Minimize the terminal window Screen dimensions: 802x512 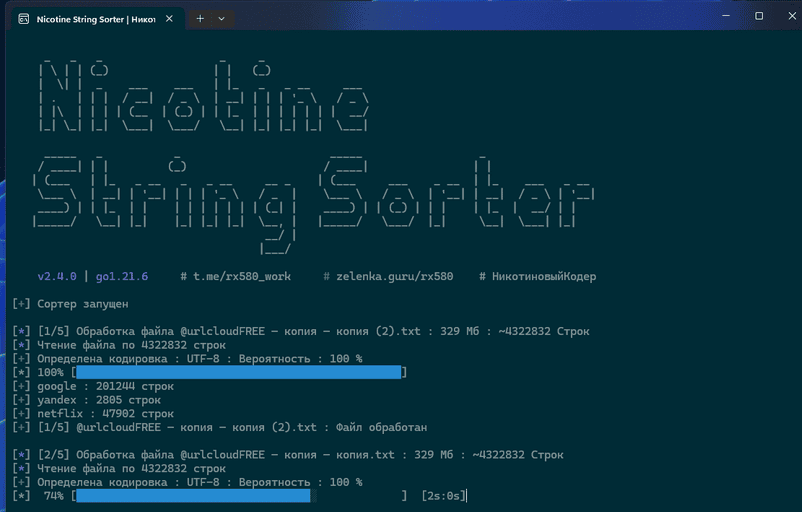point(726,16)
